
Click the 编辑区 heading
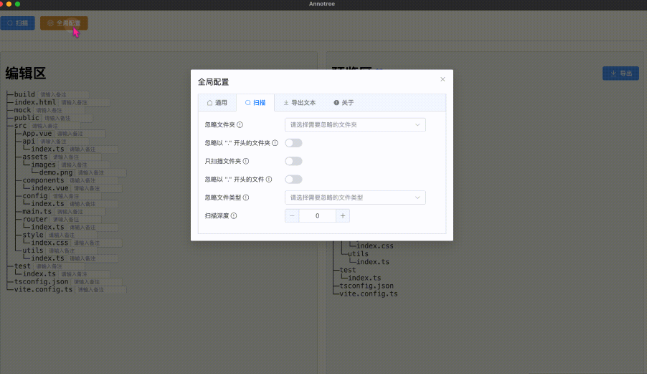[26, 73]
